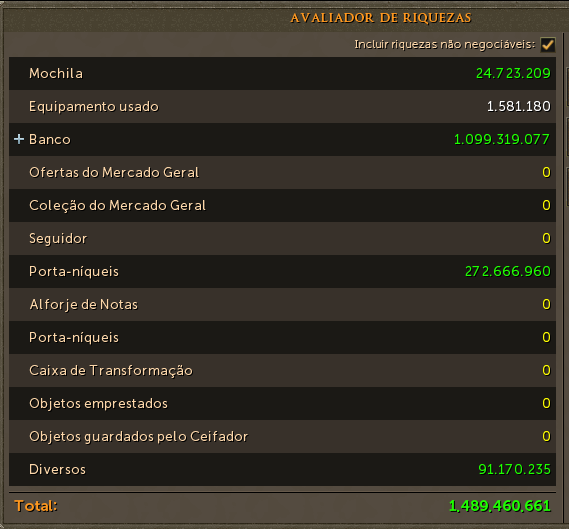
Task: Select Objetos guardados pelo Ceifador row
Action: click(x=282, y=436)
